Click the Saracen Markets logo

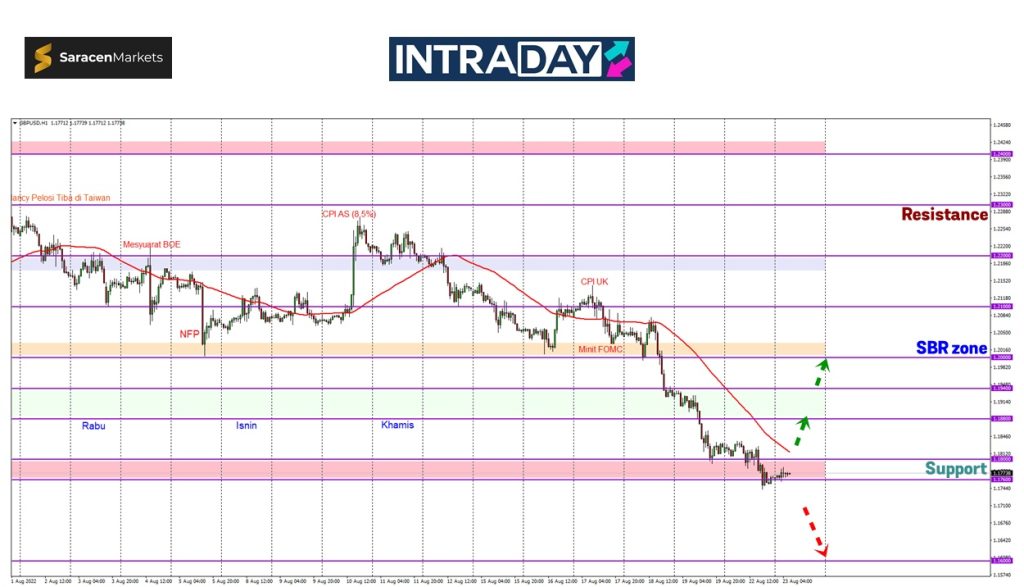(98, 58)
